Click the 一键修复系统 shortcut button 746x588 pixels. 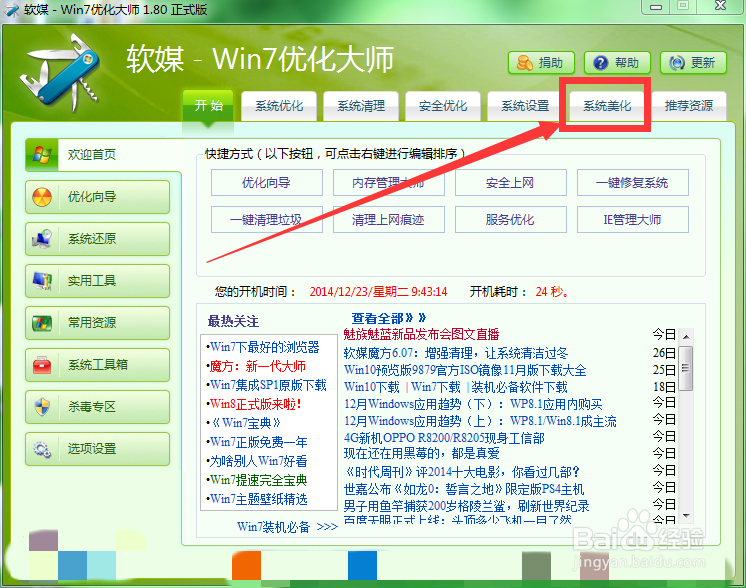[633, 183]
